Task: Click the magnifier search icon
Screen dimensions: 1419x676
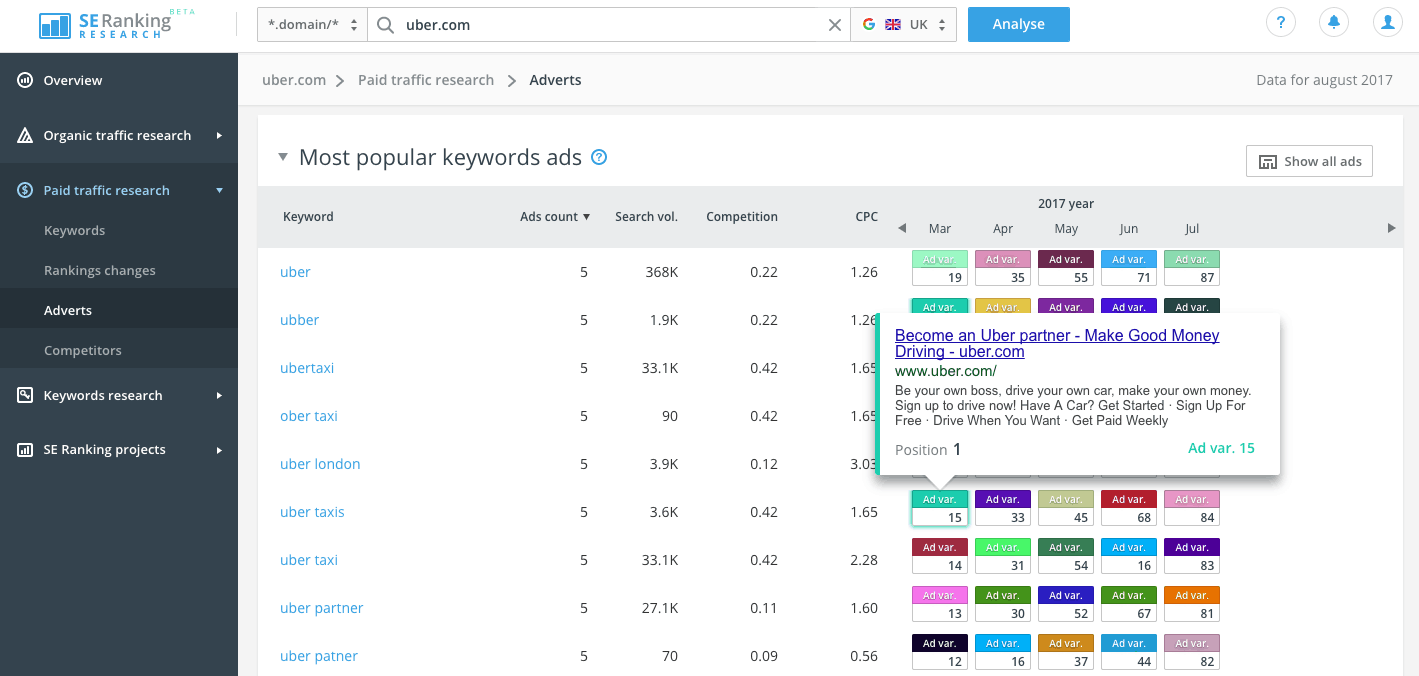Action: [x=385, y=25]
